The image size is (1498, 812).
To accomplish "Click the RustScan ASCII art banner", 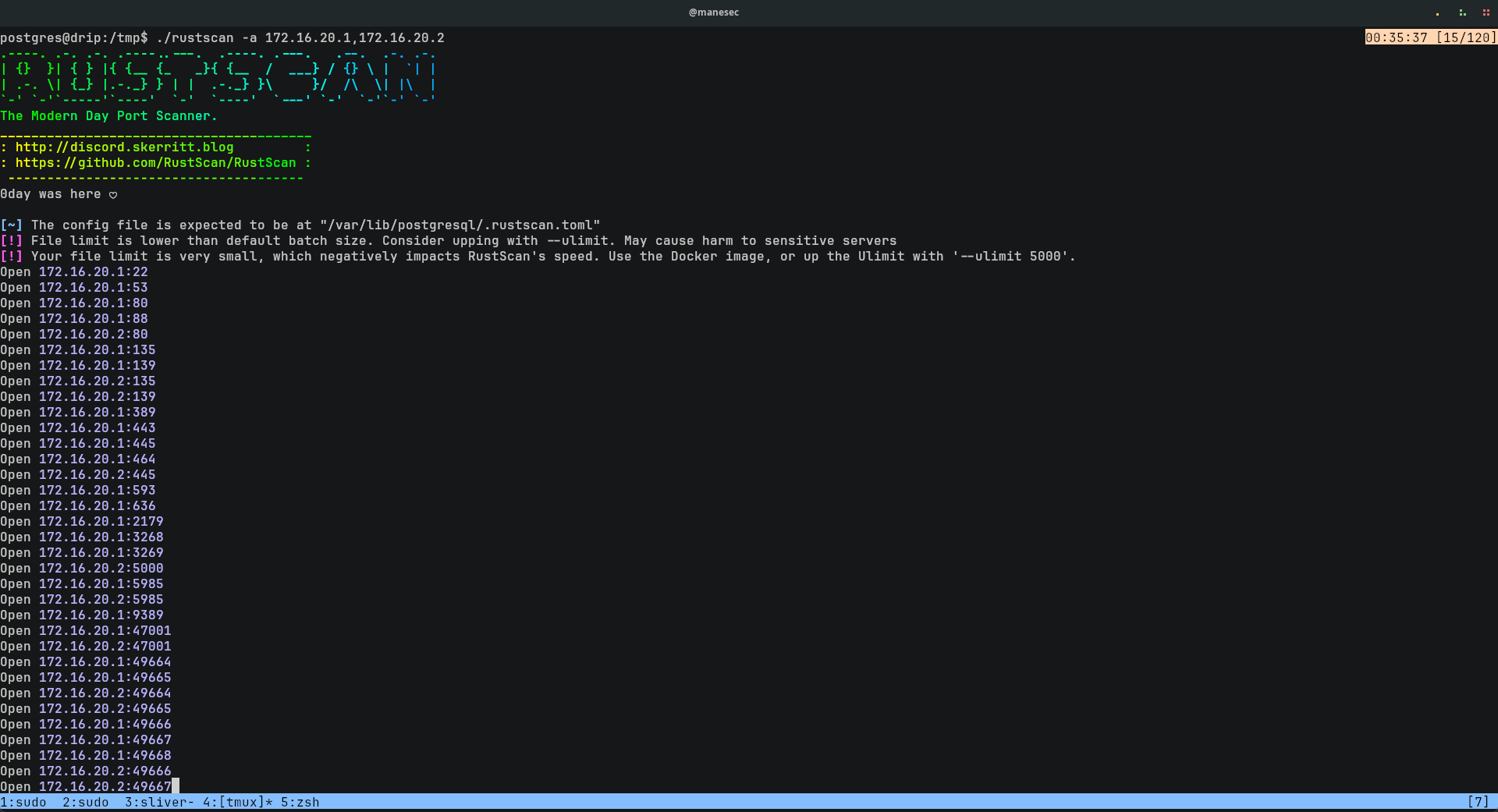I will coord(218,77).
